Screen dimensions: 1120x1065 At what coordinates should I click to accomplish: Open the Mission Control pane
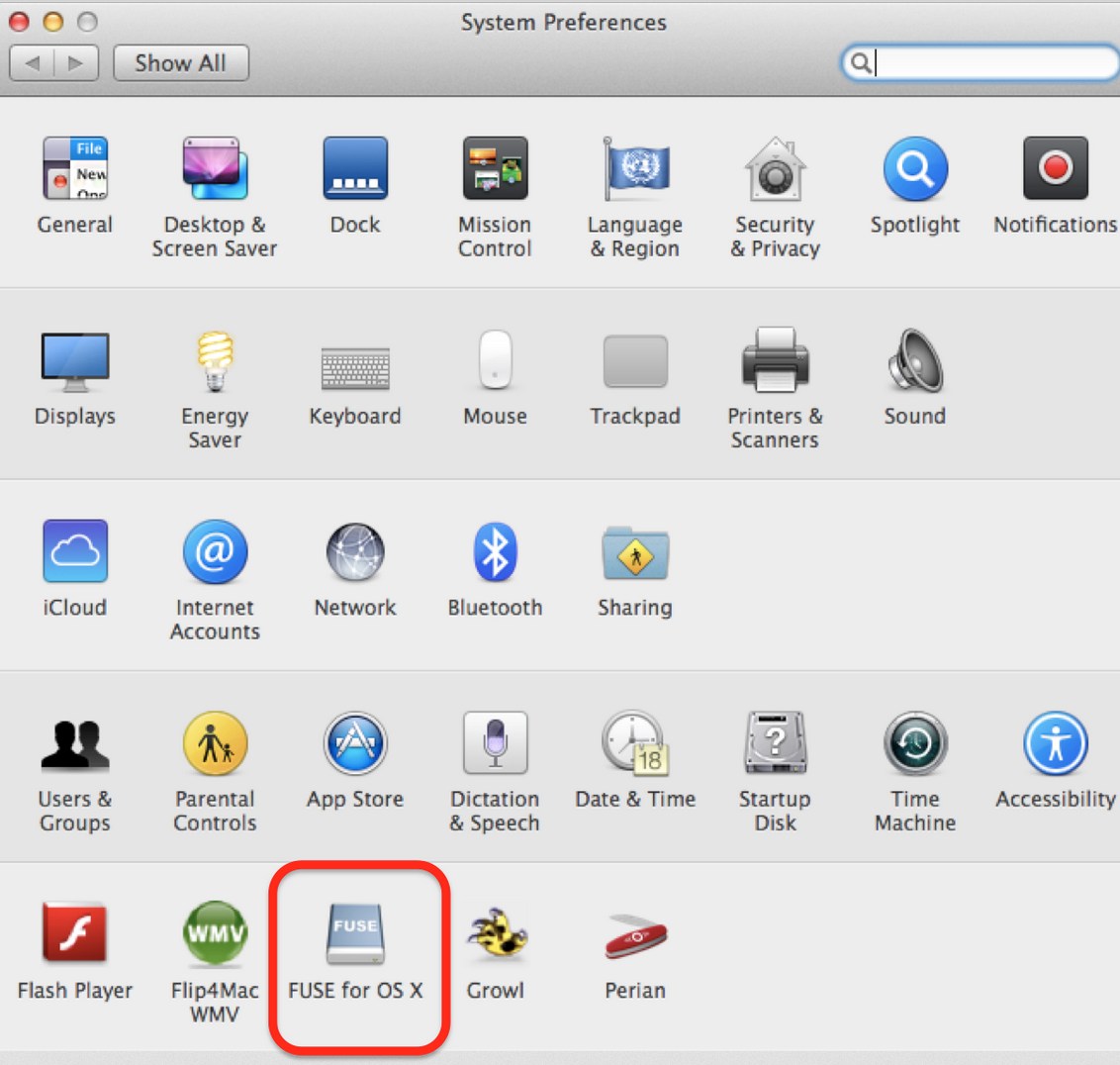pyautogui.click(x=495, y=168)
